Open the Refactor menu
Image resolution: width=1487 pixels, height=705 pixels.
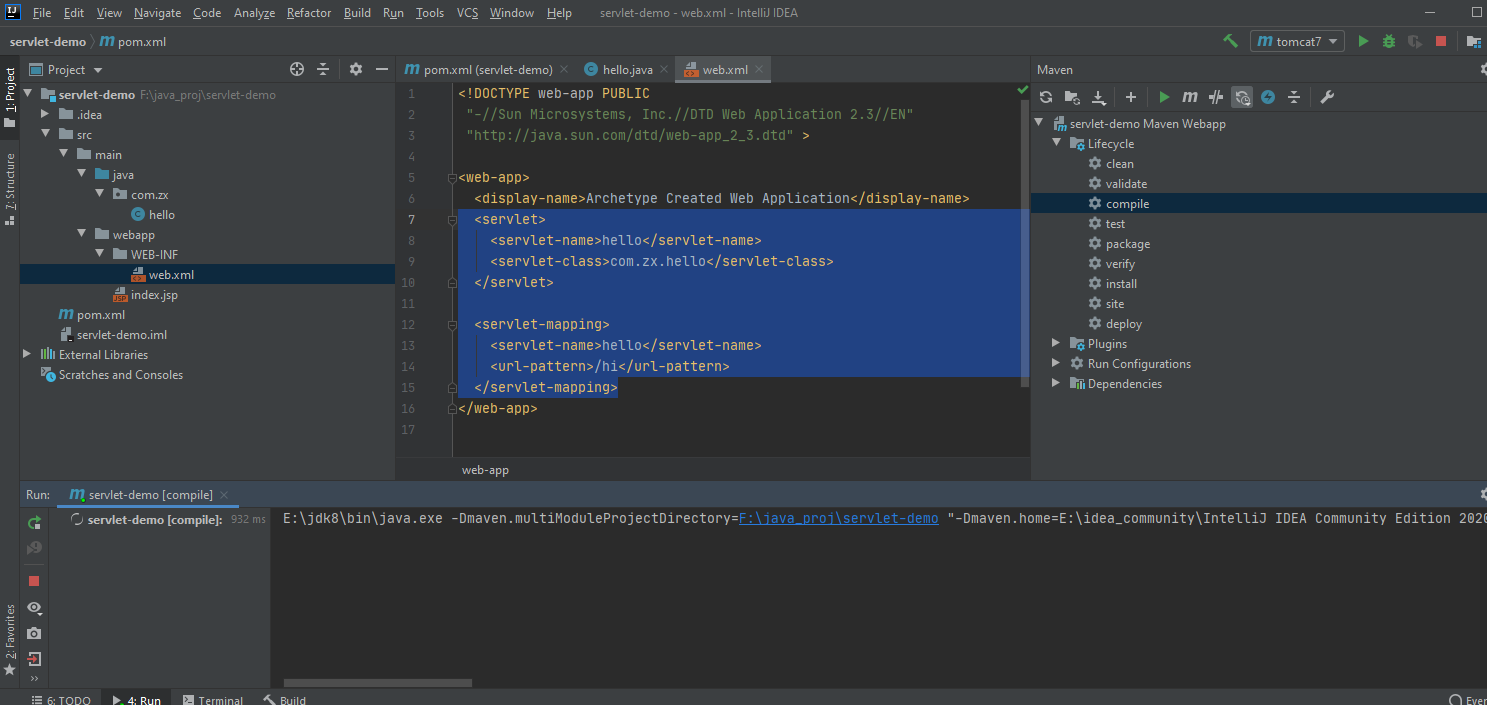pyautogui.click(x=309, y=13)
